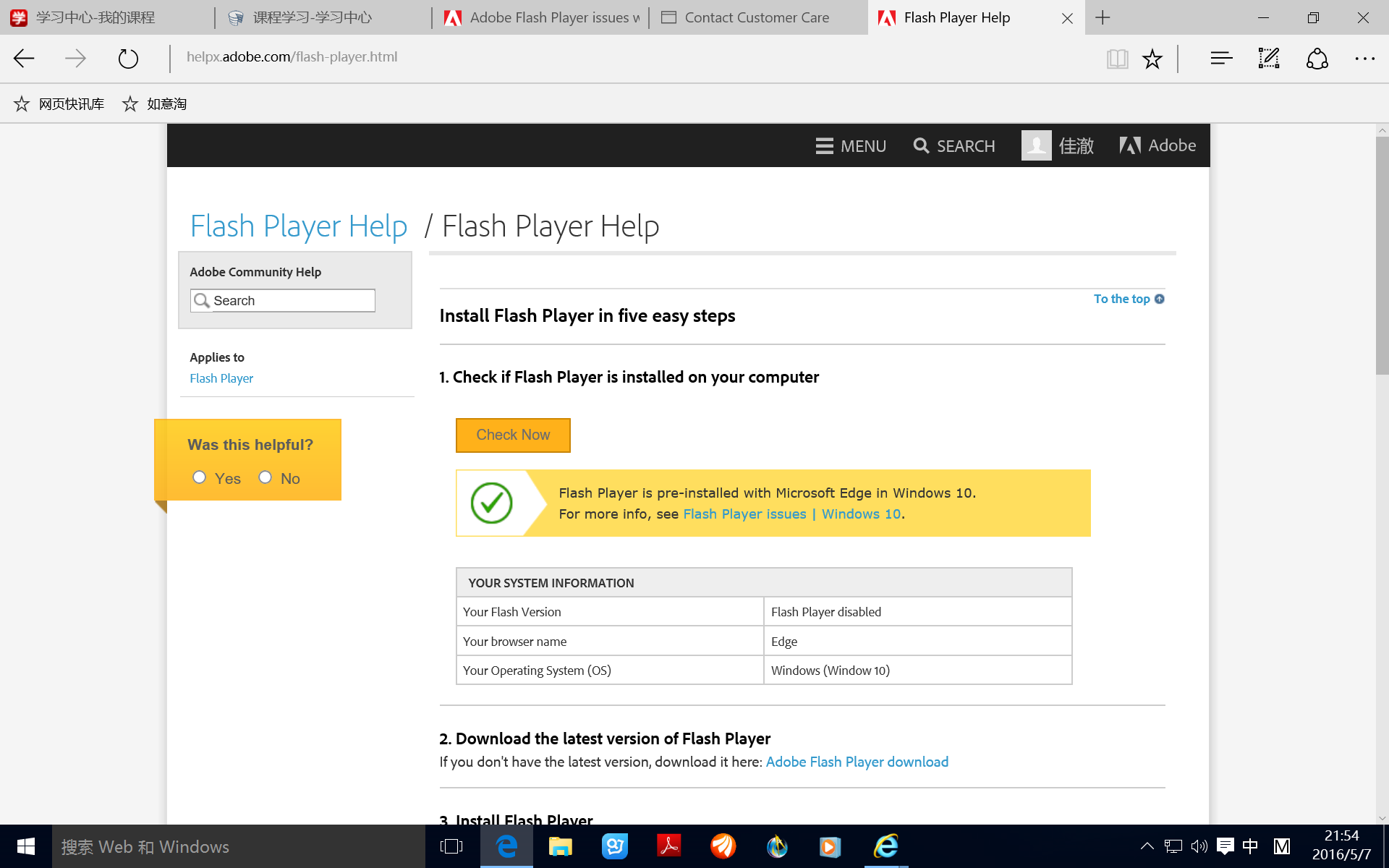The image size is (1389, 868).
Task: Open 如意淘 favorites bar item
Action: [x=154, y=104]
